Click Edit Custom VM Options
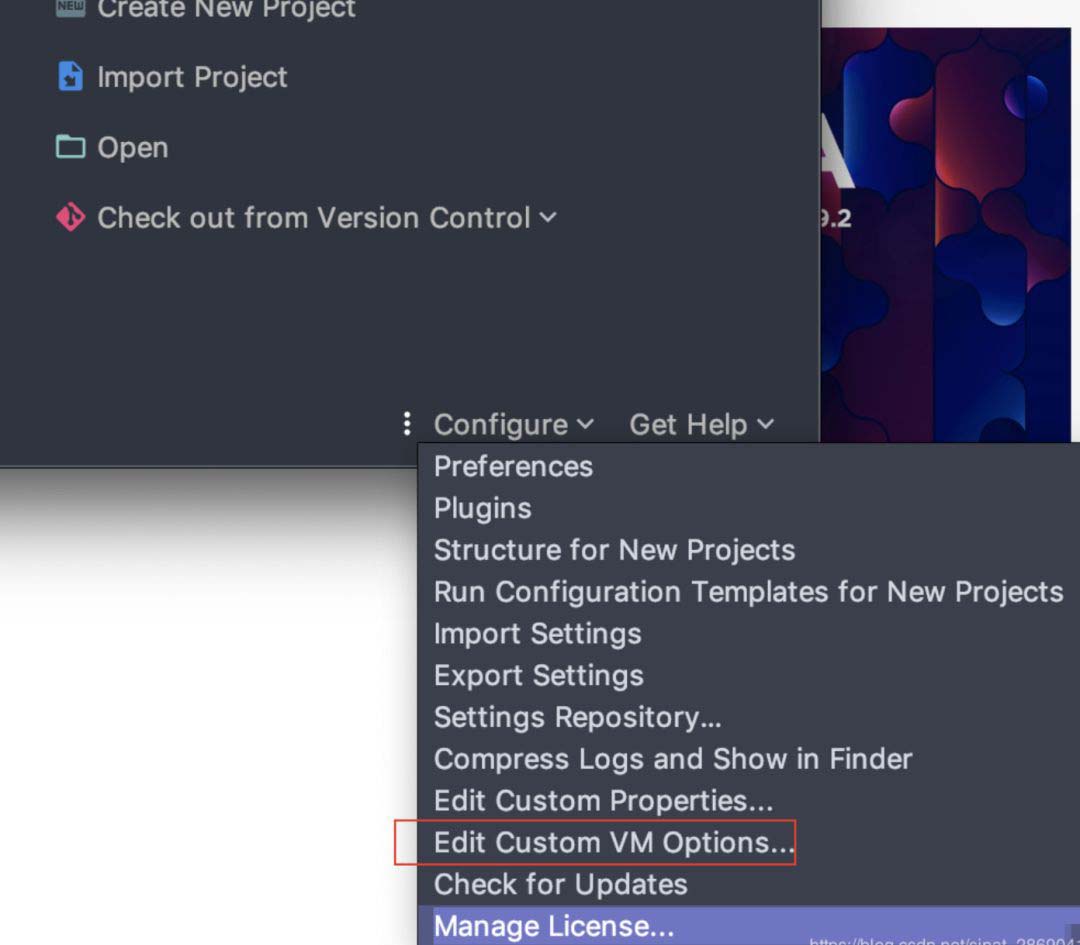Viewport: 1080px width, 945px height. pyautogui.click(x=614, y=842)
